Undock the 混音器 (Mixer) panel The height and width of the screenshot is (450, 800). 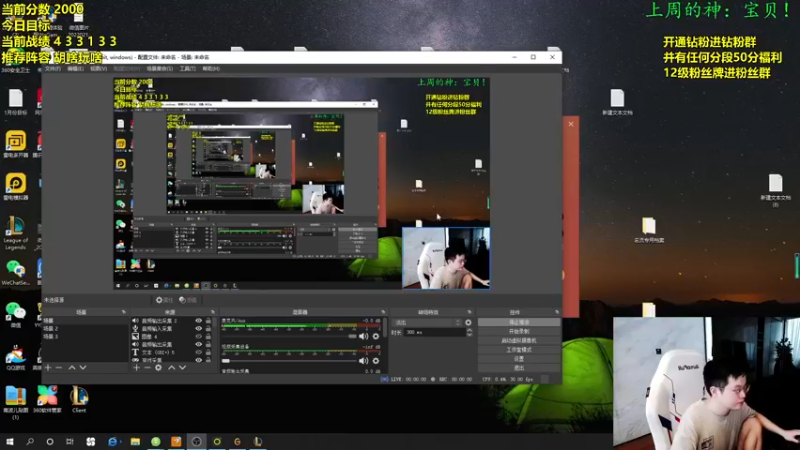tap(383, 312)
